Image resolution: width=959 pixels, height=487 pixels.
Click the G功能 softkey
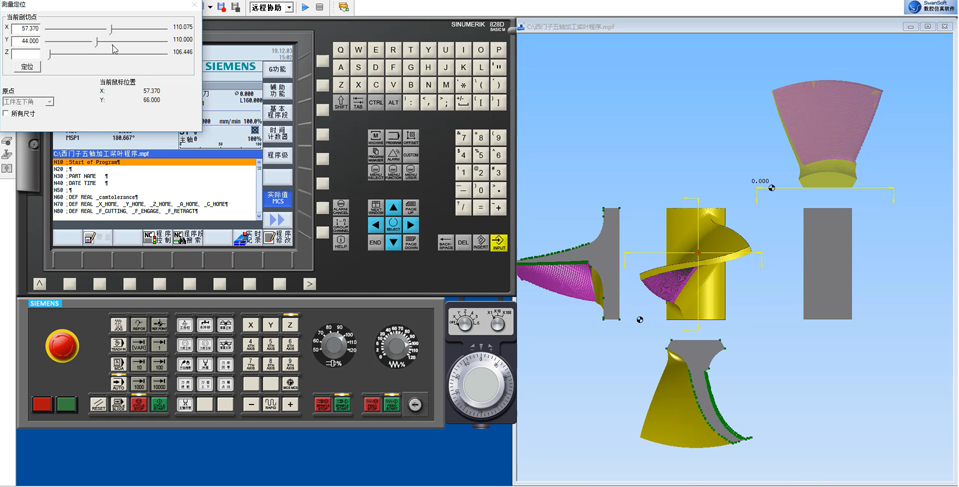point(277,70)
